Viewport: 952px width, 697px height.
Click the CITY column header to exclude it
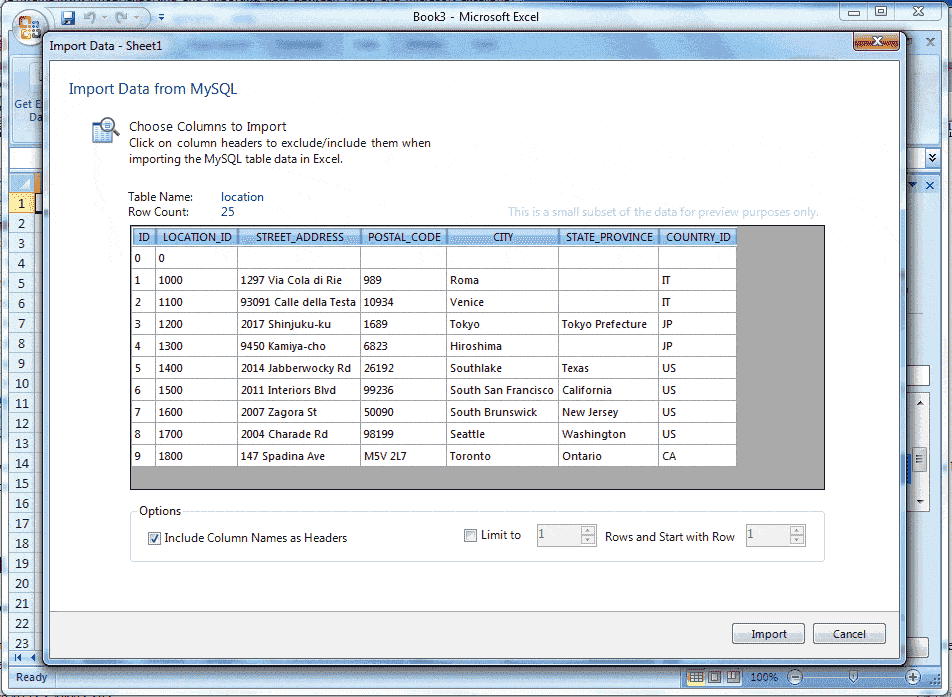502,236
